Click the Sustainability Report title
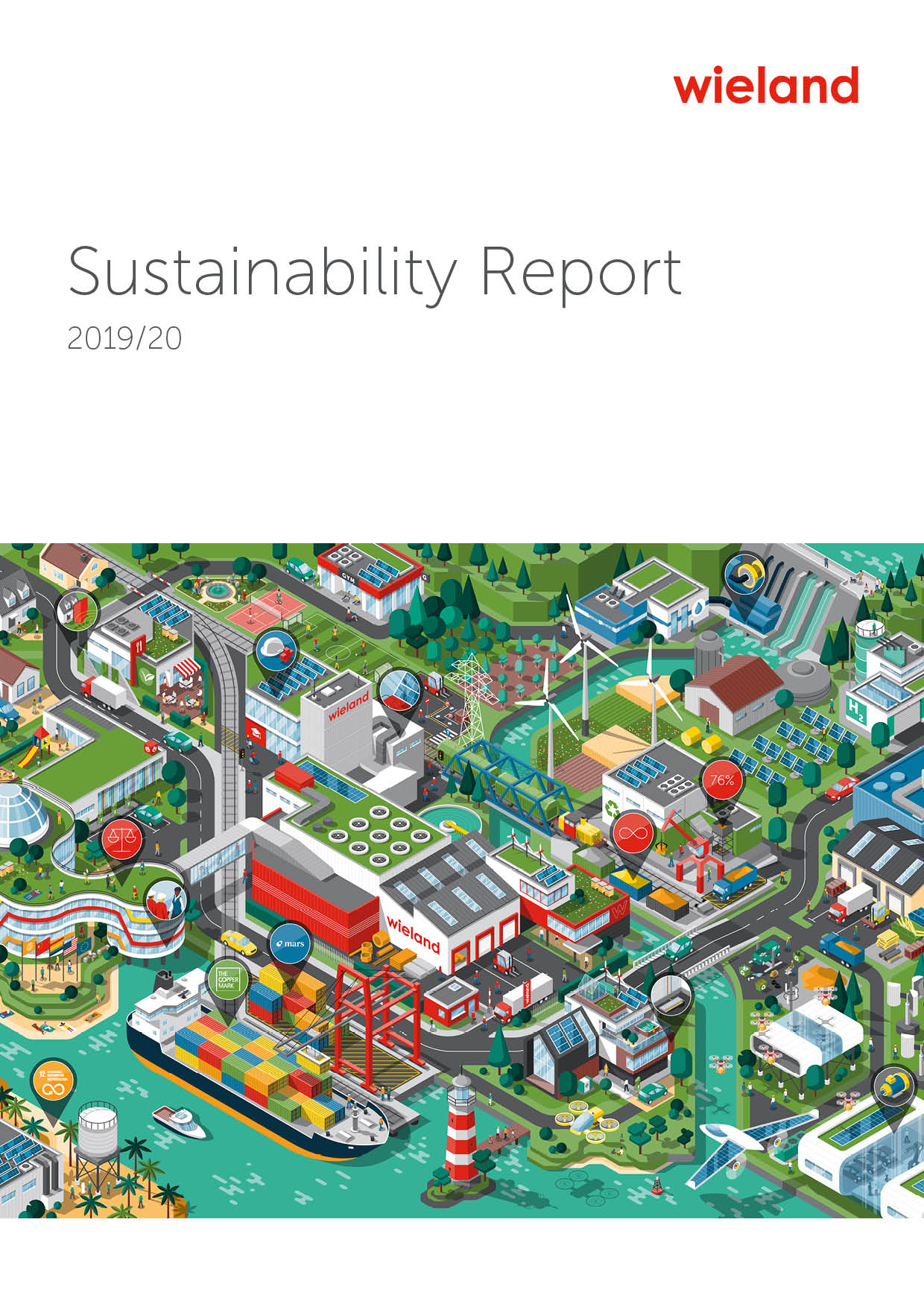This screenshot has width=924, height=1307. [374, 272]
